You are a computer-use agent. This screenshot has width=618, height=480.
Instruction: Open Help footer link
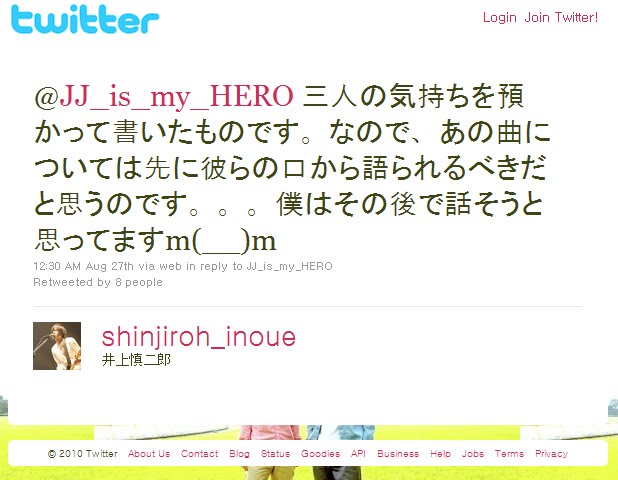[x=440, y=454]
